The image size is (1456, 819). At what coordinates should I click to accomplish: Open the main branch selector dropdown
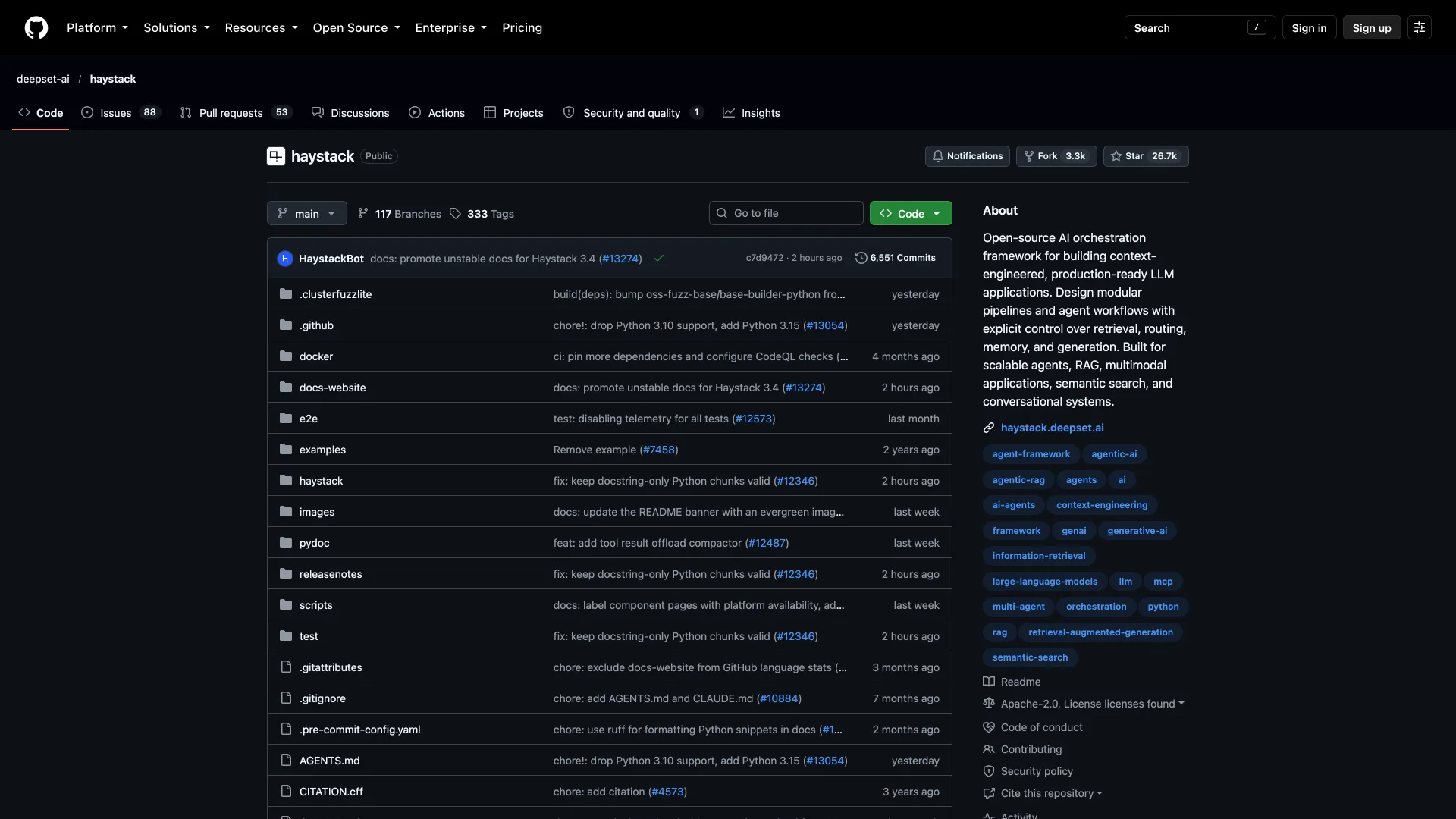[307, 213]
